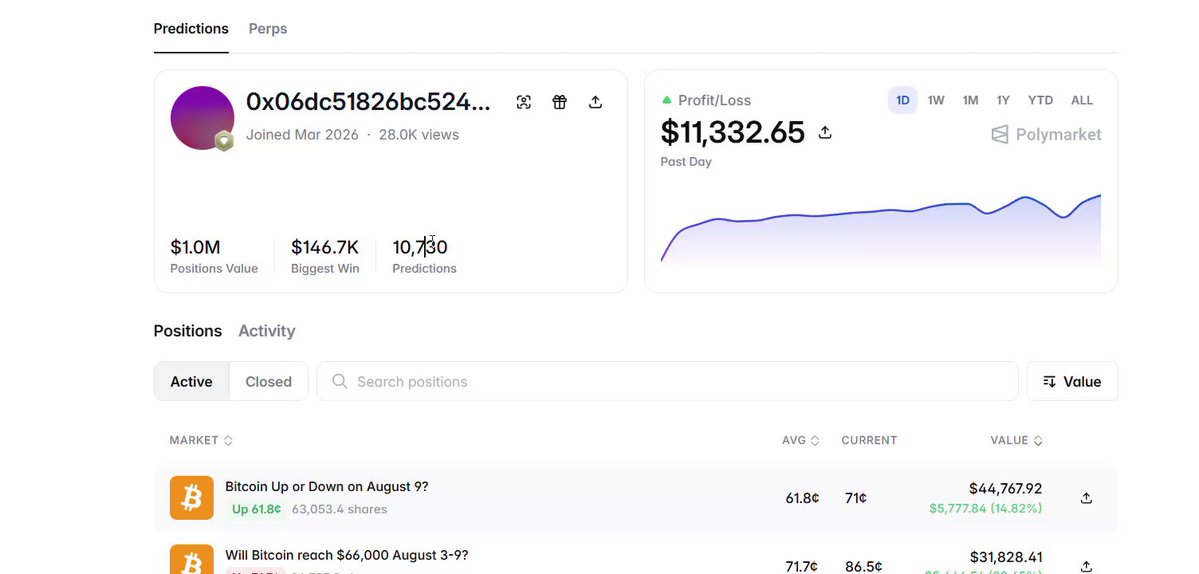This screenshot has height=574, width=1199.
Task: Click the Predictions count stat
Action: (x=424, y=256)
